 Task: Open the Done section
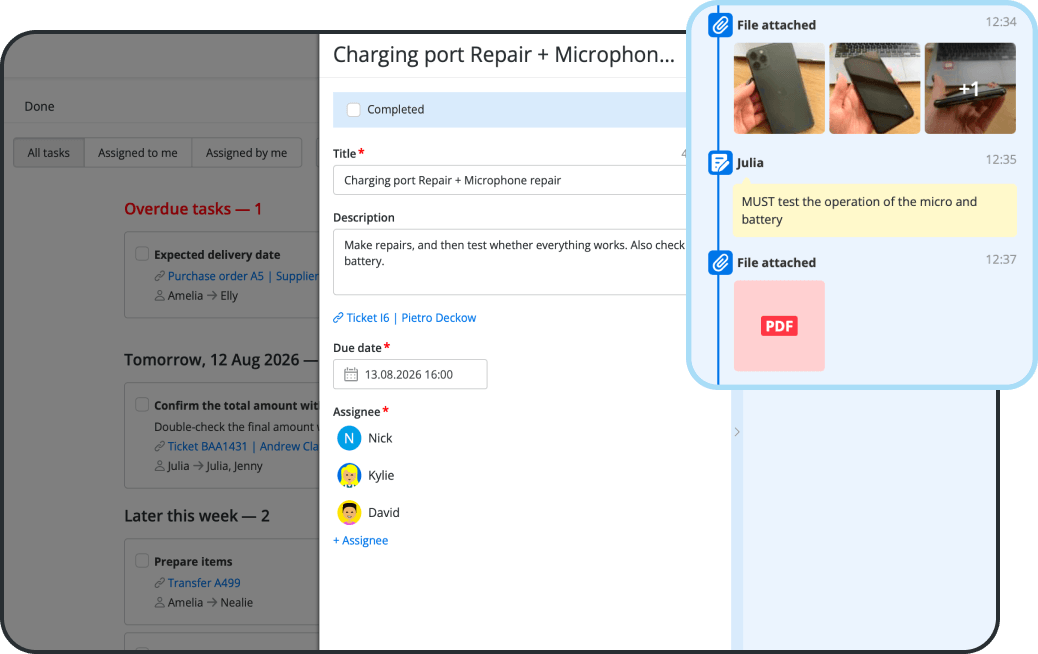[40, 107]
